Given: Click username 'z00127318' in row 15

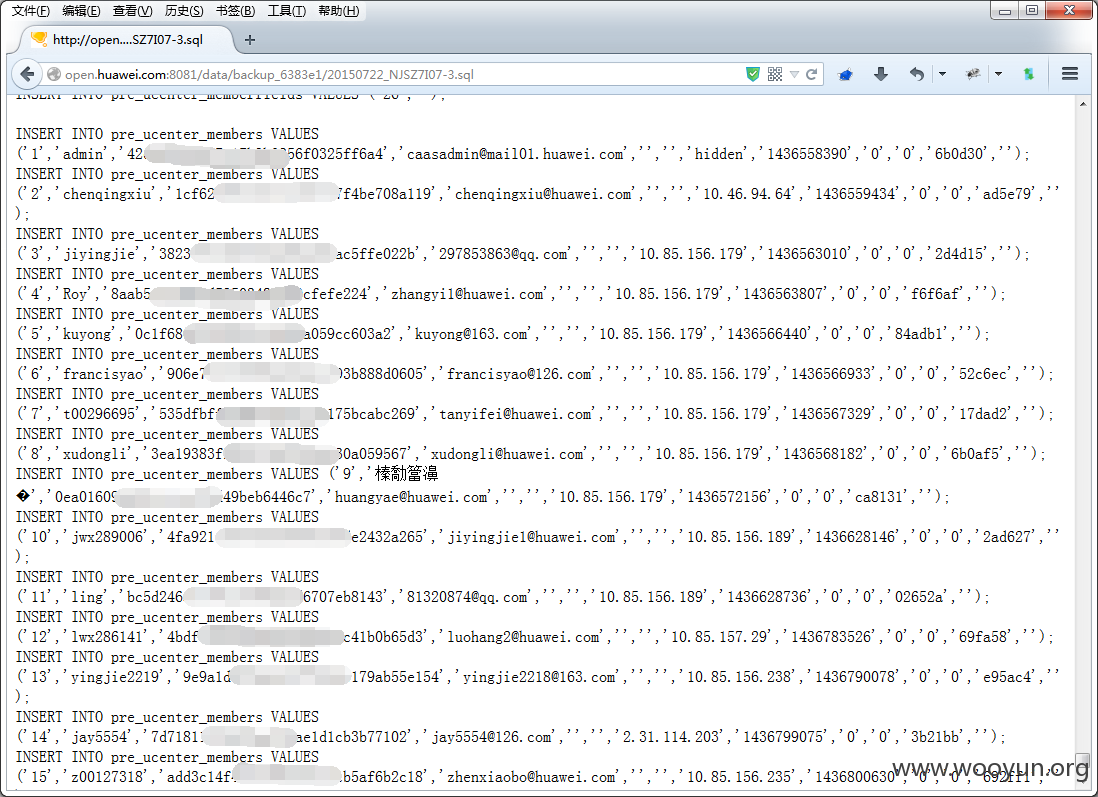Looking at the screenshot, I should pyautogui.click(x=107, y=777).
